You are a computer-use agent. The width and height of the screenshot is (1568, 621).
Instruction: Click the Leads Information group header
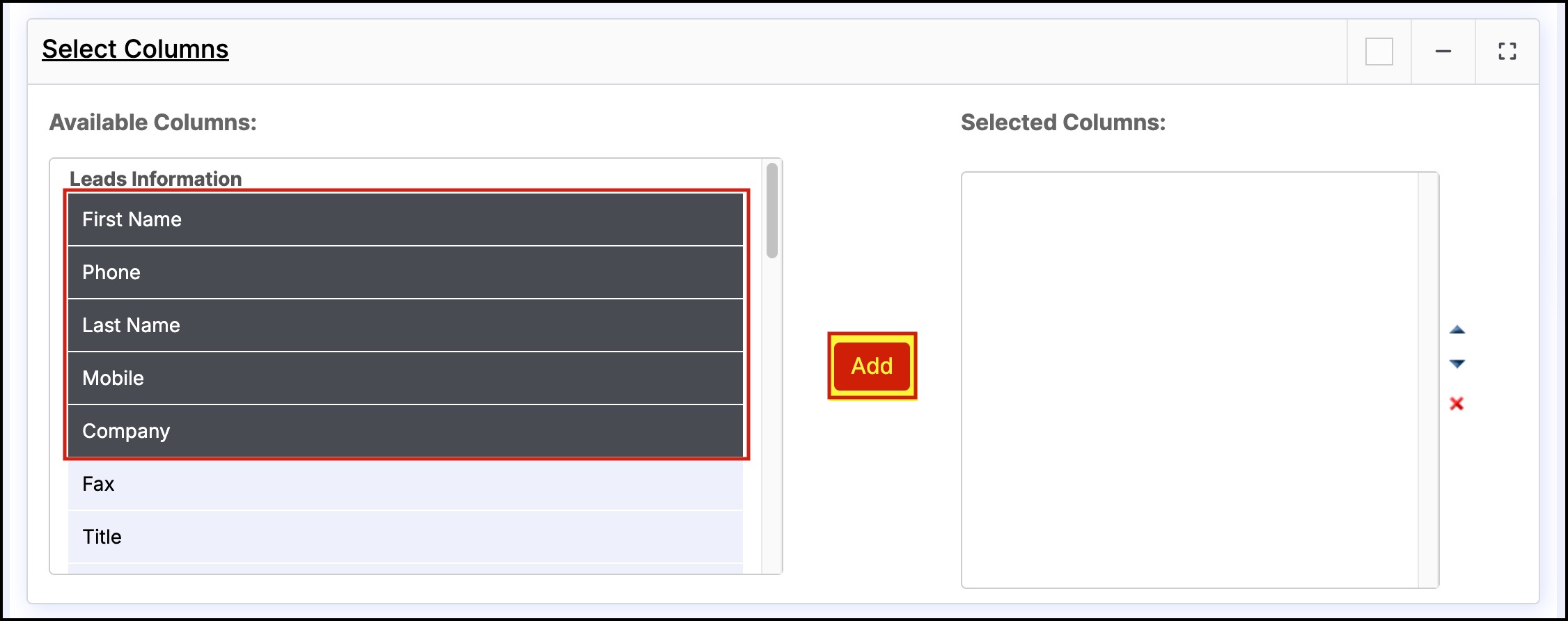[x=155, y=179]
